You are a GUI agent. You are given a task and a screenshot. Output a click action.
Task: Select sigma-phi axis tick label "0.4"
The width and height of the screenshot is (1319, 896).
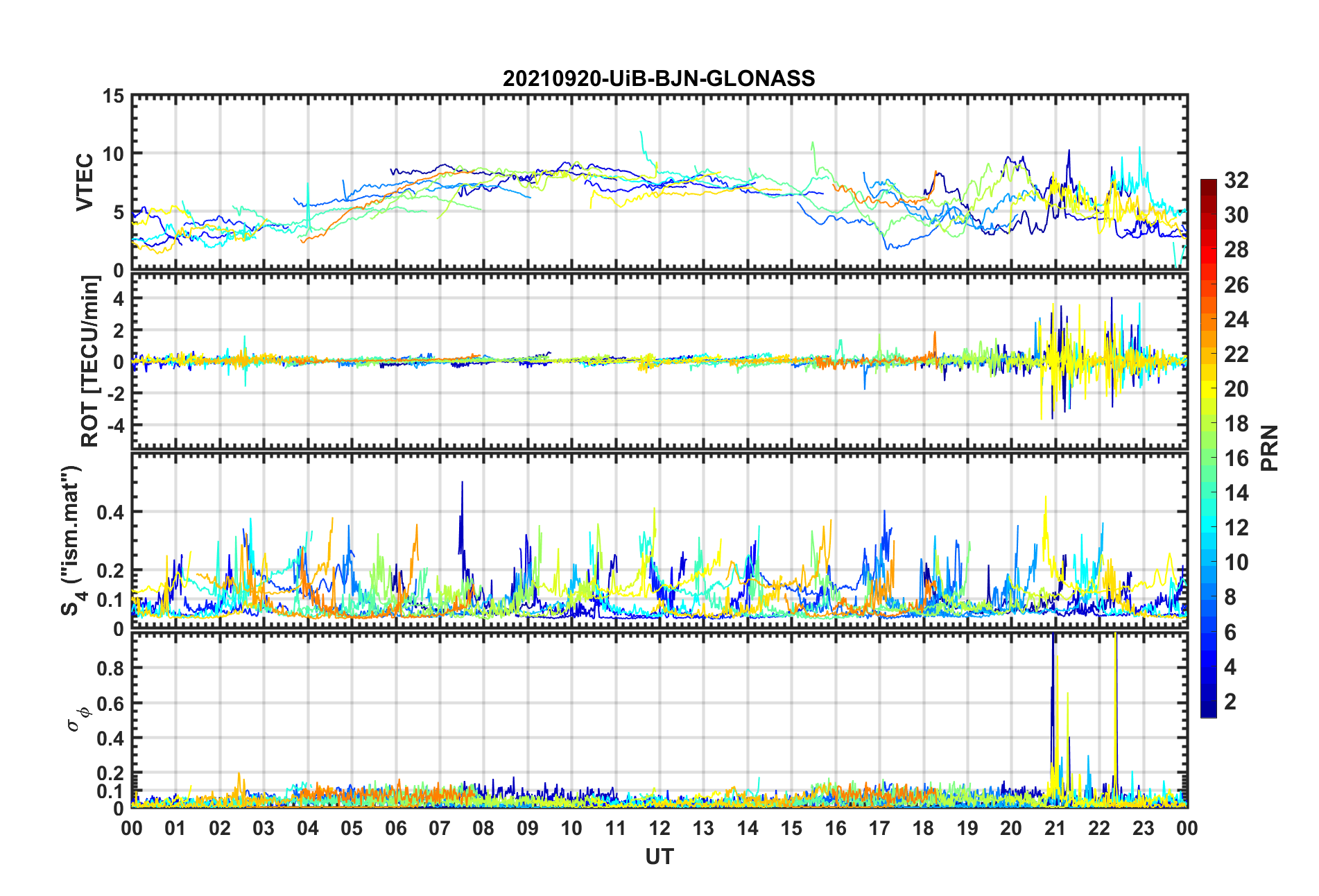(111, 739)
